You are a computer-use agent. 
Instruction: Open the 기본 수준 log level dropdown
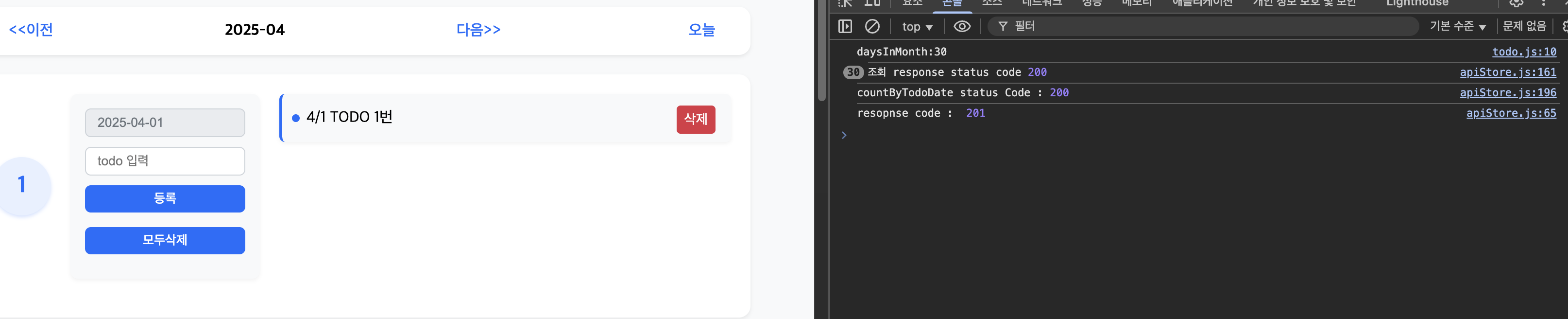1457,26
